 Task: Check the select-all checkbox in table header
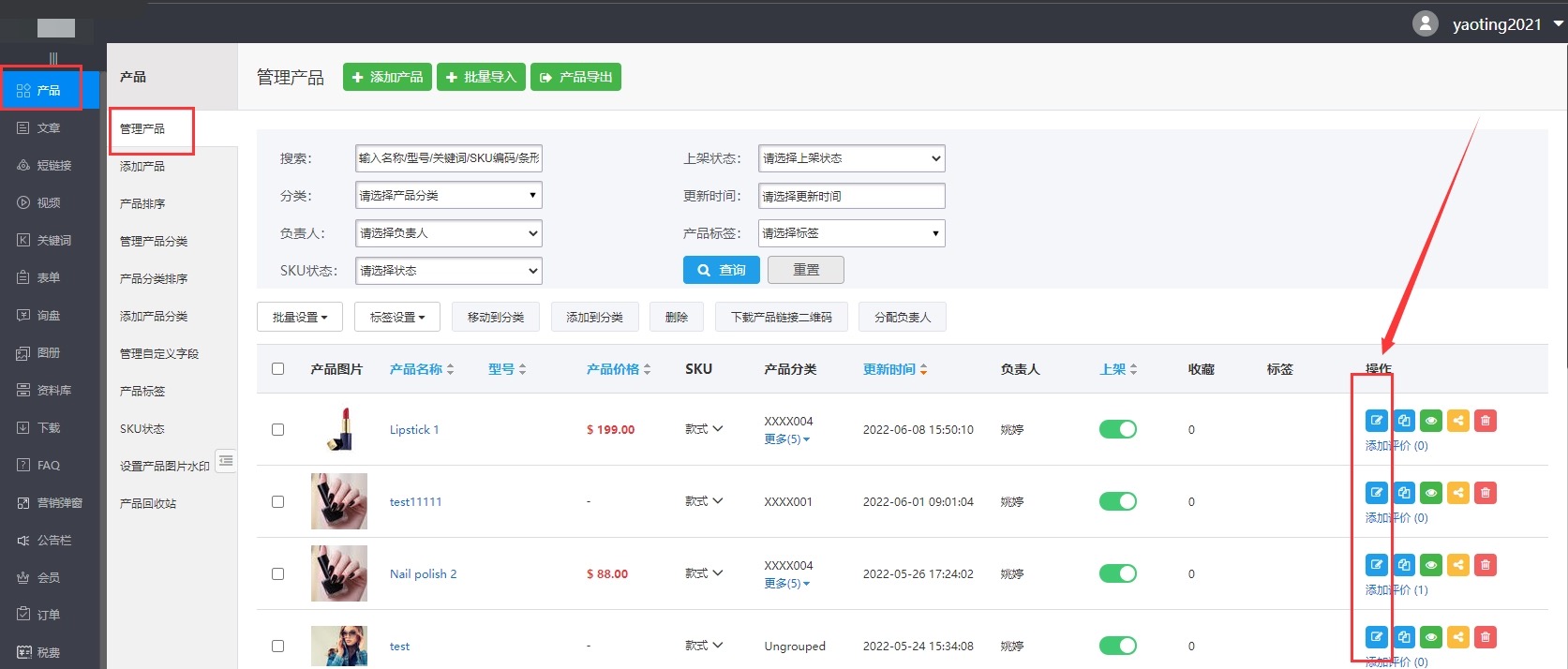click(277, 369)
